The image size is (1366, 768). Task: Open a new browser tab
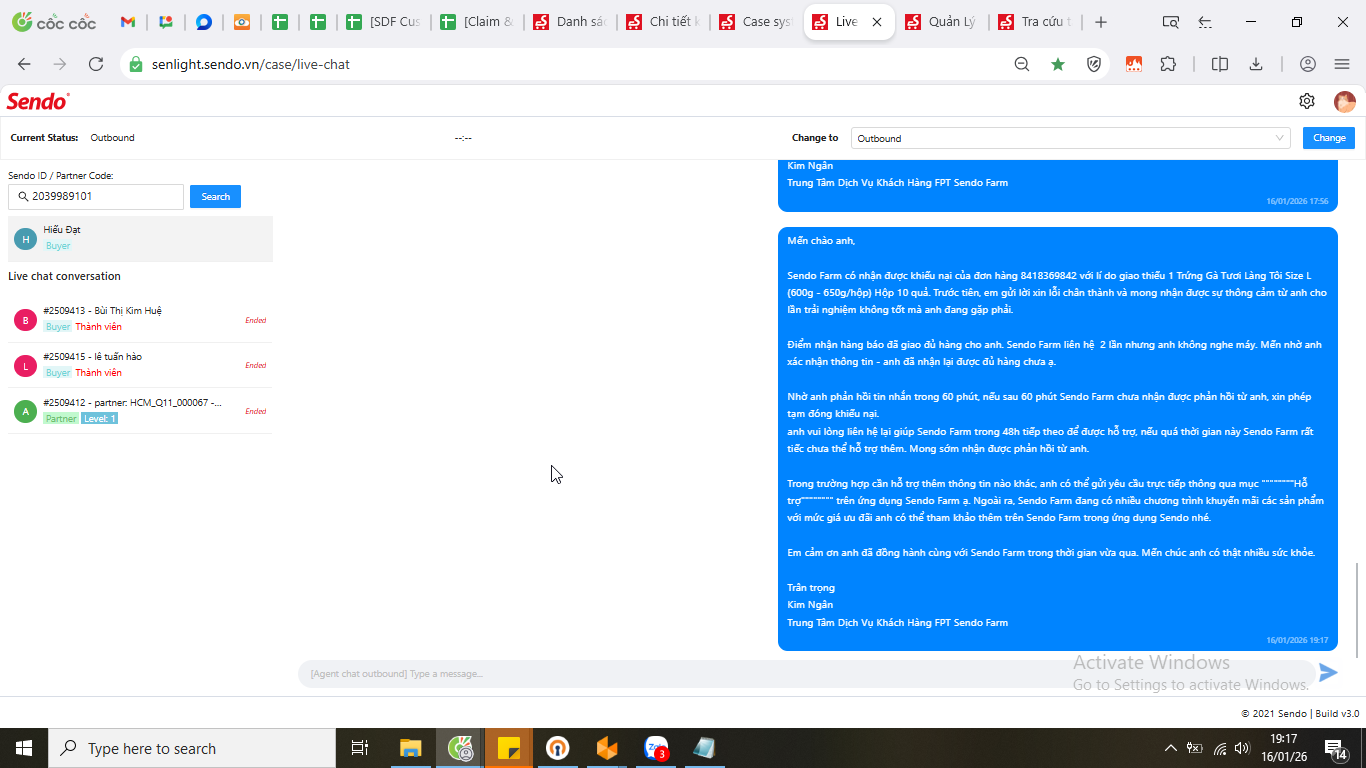pos(1101,22)
